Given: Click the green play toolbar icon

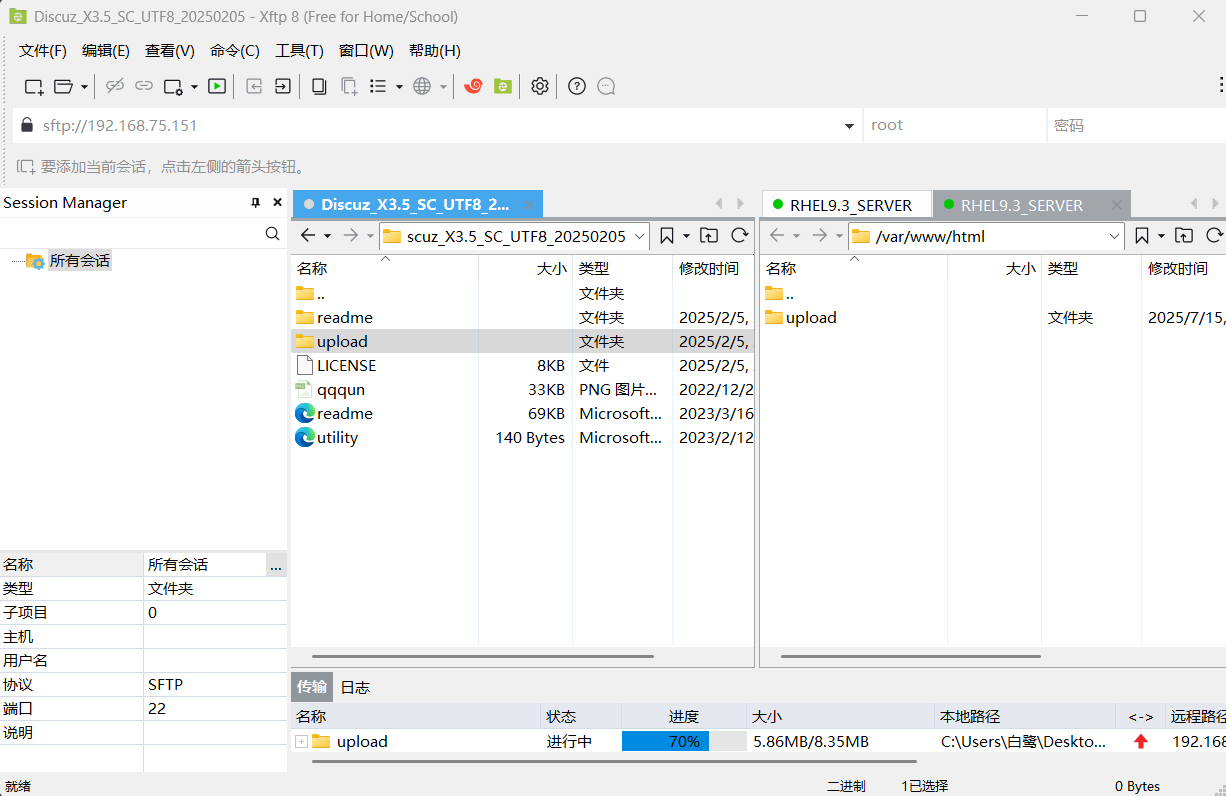Looking at the screenshot, I should pos(217,86).
